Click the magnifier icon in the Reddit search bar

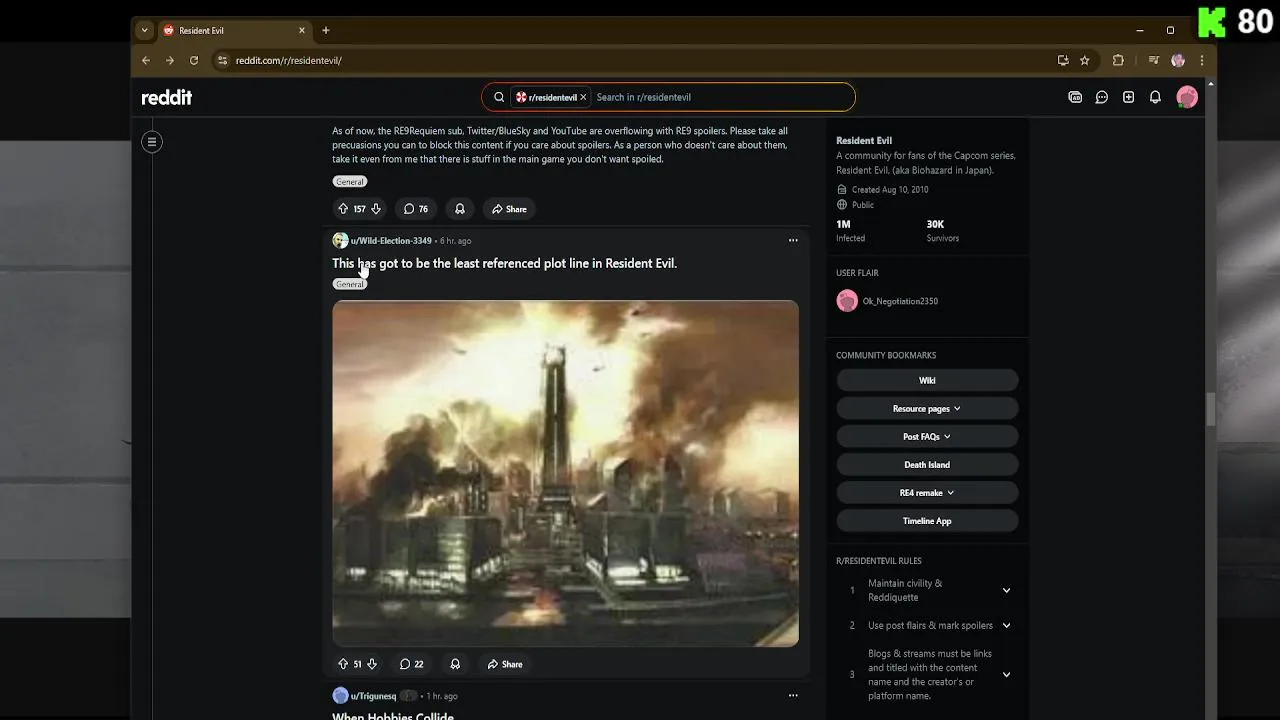[499, 97]
